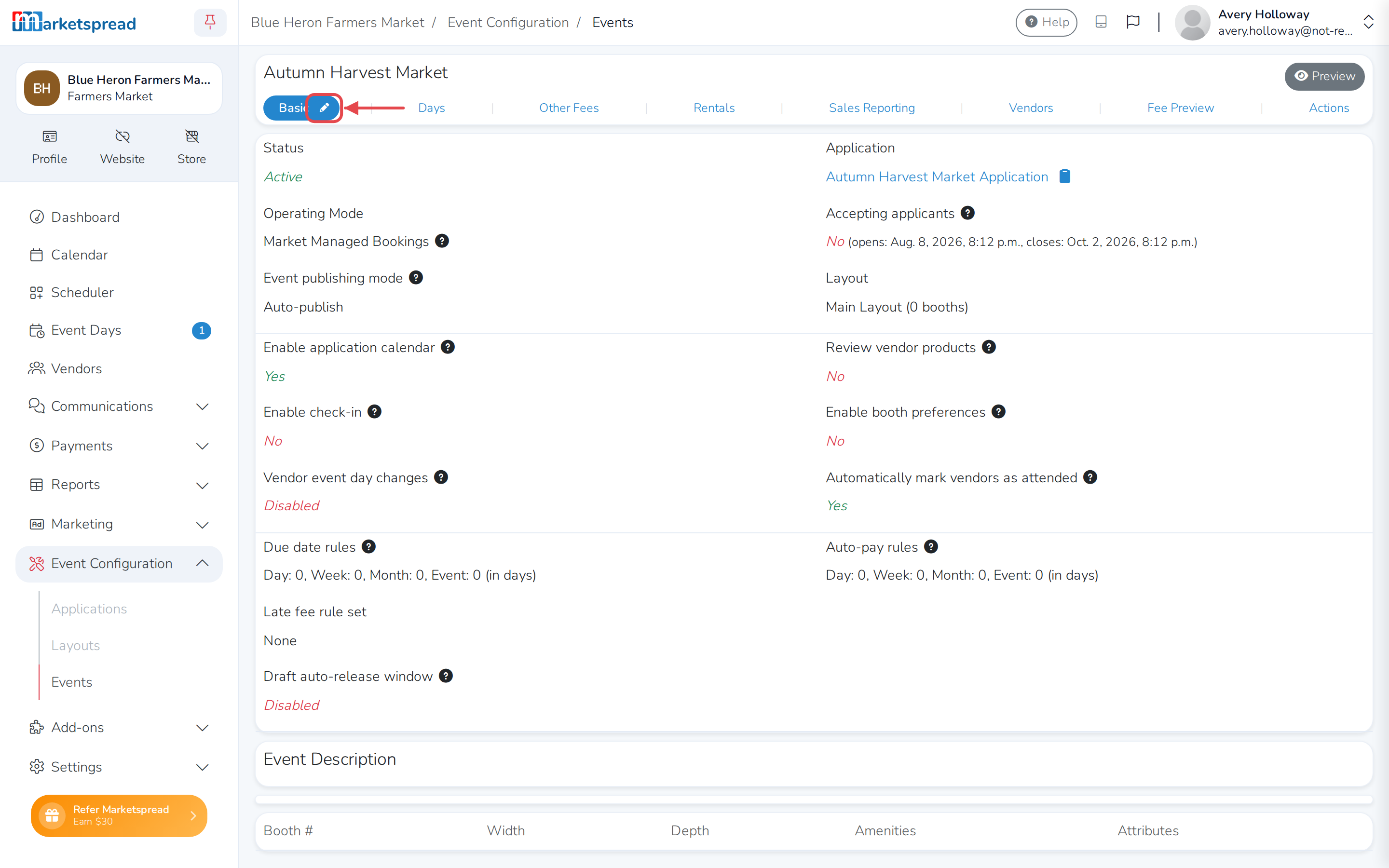This screenshot has height=868, width=1389.
Task: Show help for Market Managed Bookings
Action: (442, 241)
